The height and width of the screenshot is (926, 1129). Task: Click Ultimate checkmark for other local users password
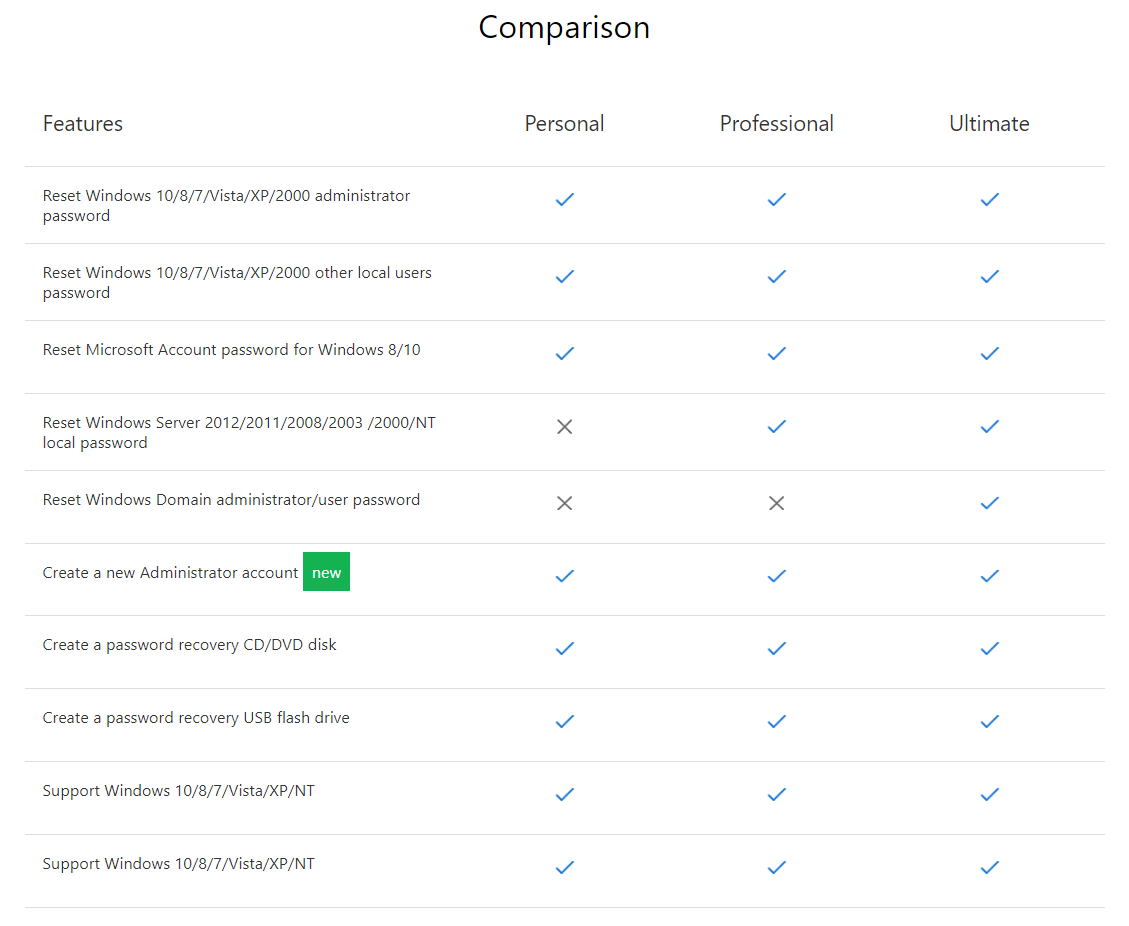(x=989, y=277)
